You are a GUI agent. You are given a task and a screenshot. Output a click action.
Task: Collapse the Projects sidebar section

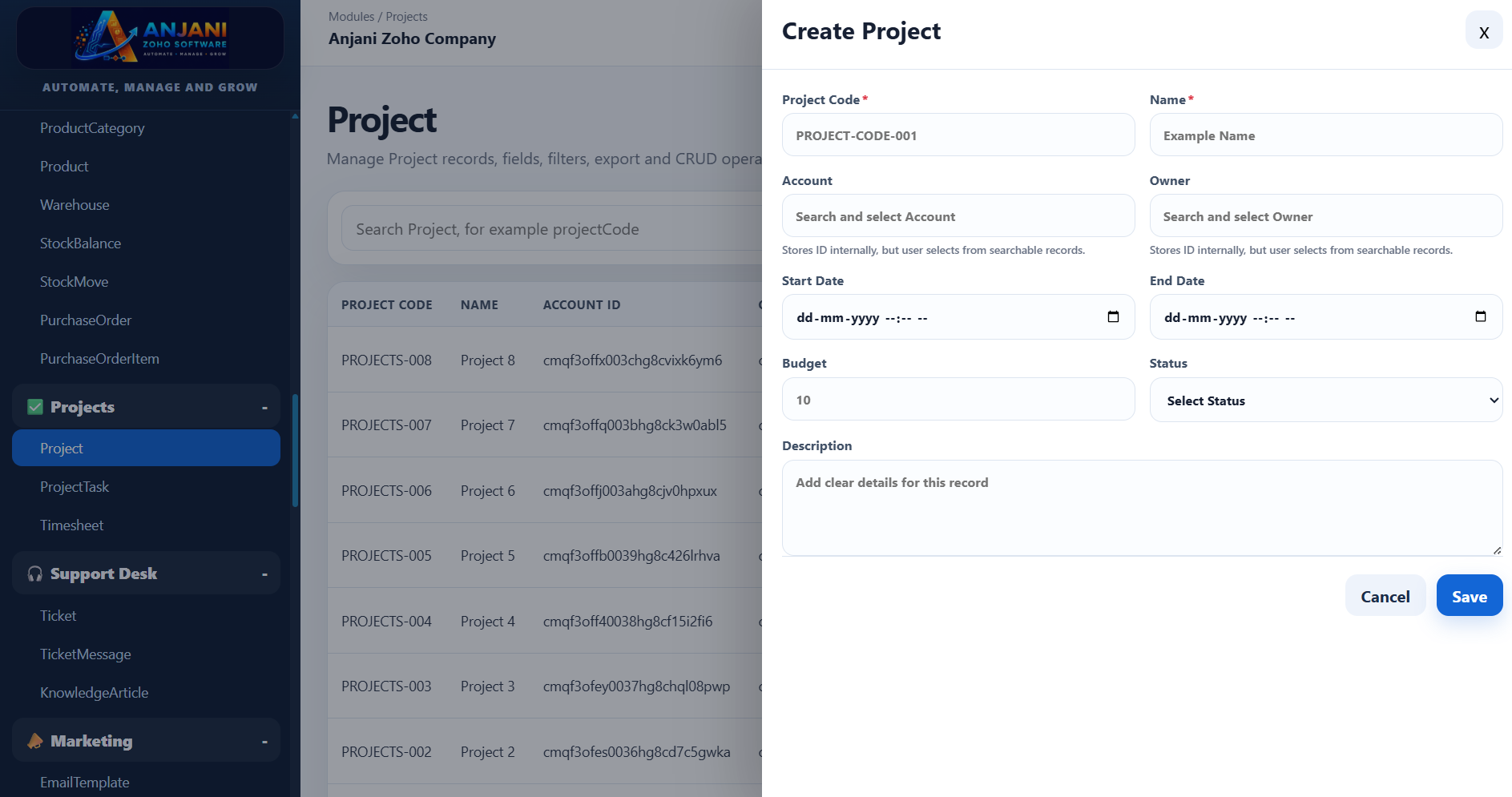pyautogui.click(x=264, y=408)
